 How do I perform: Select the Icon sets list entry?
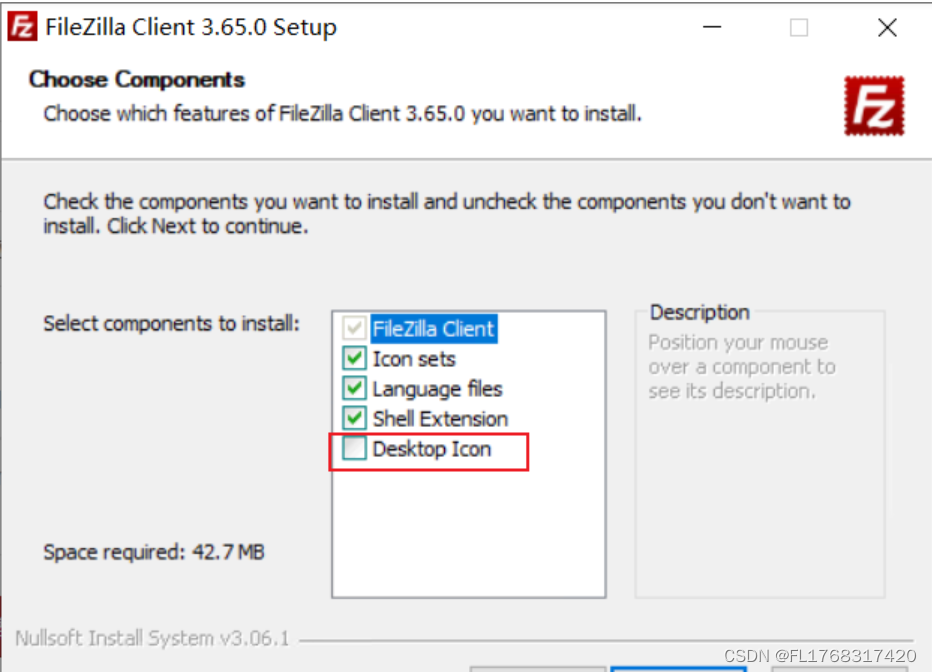point(414,359)
